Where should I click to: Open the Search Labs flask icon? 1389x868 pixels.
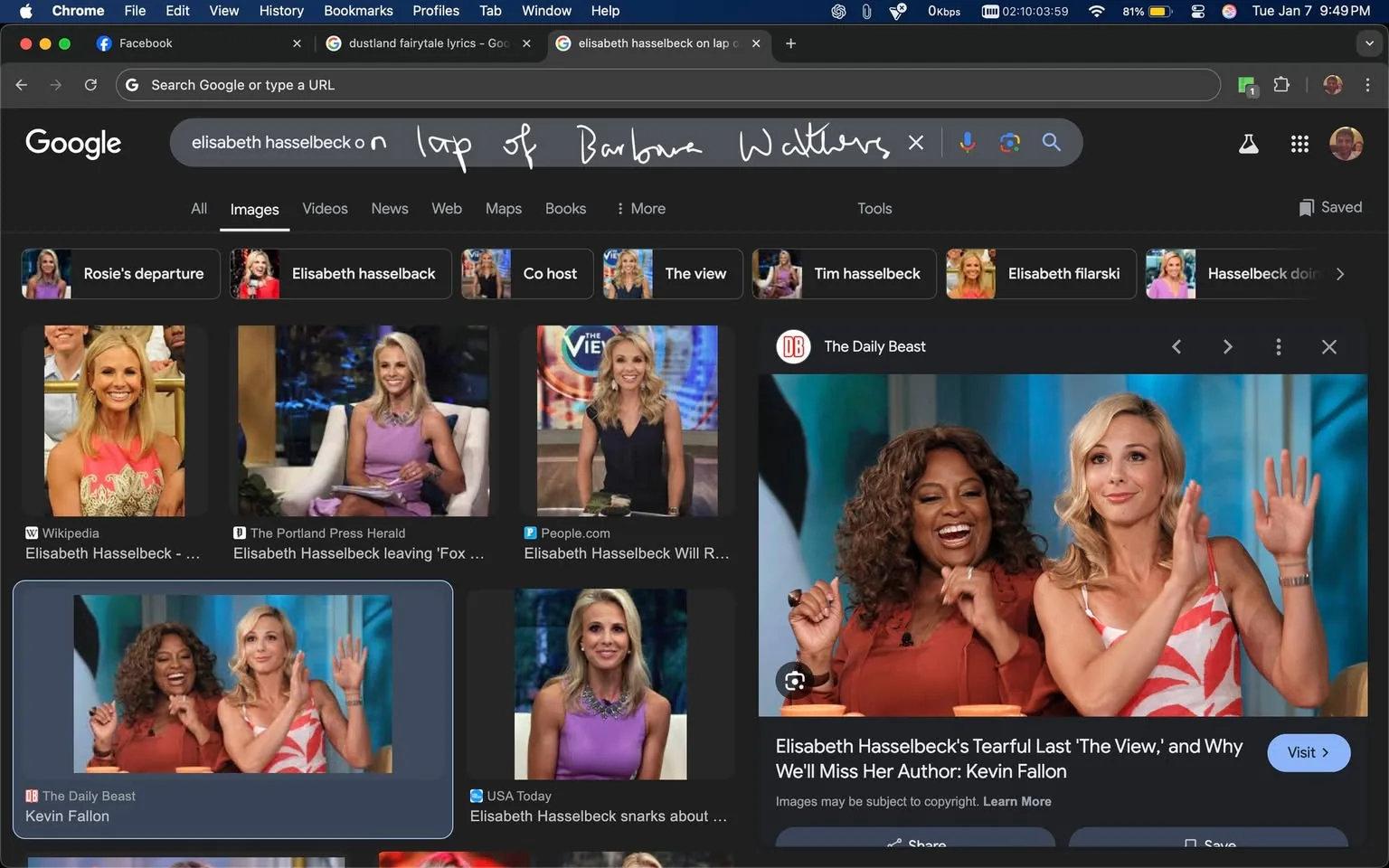click(1248, 143)
